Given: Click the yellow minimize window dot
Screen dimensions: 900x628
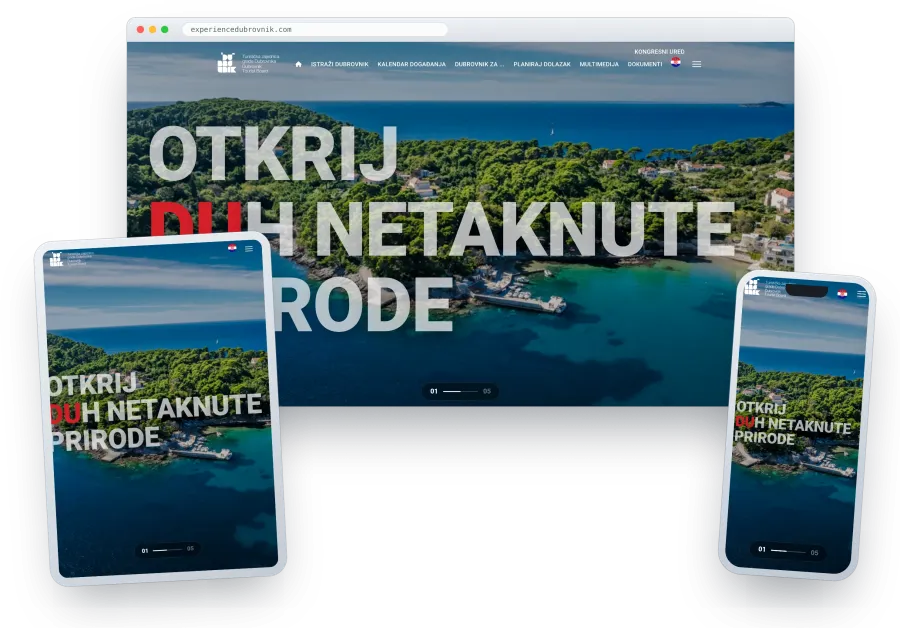Looking at the screenshot, I should pos(152,29).
